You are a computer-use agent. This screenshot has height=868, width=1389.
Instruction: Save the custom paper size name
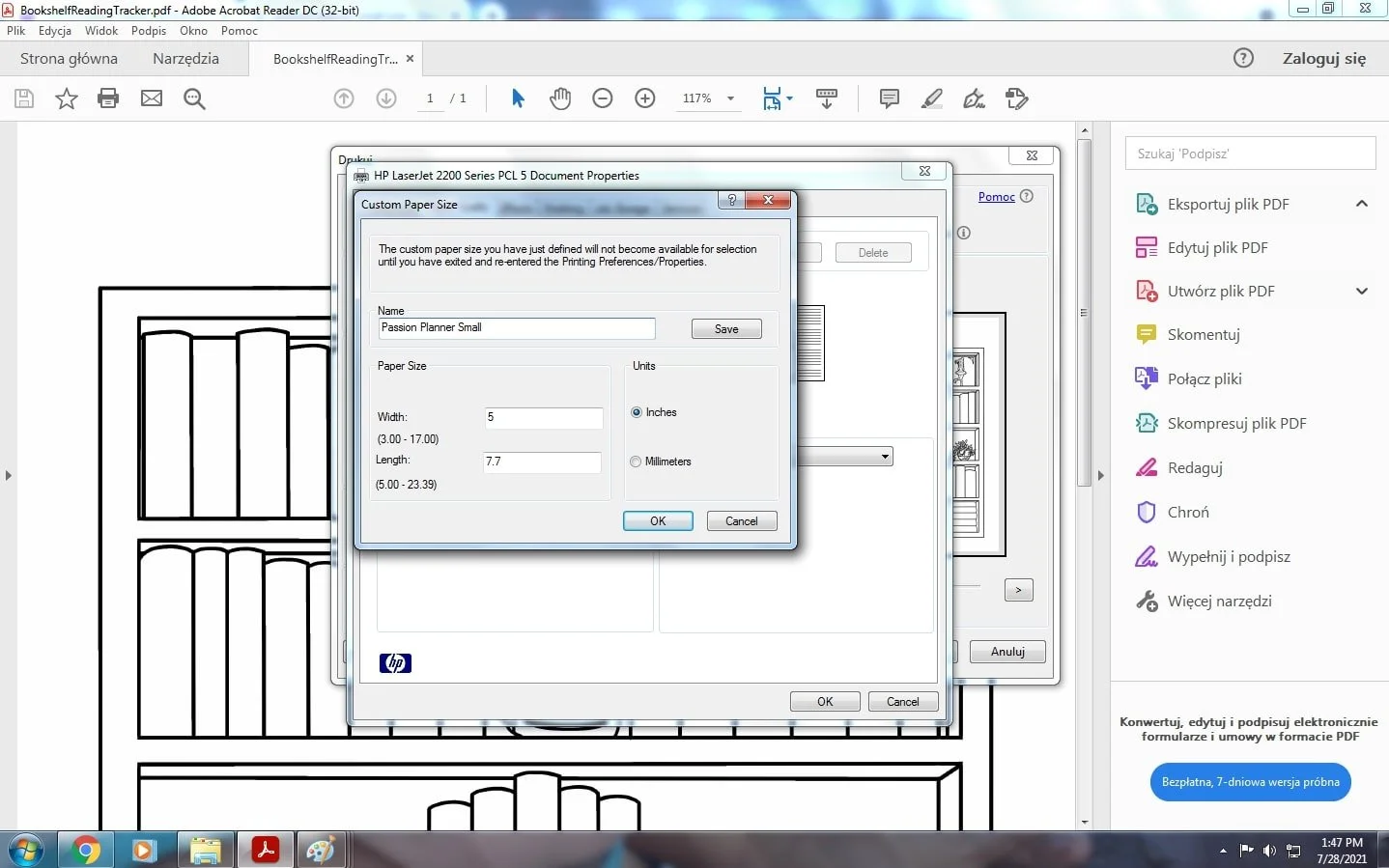tap(725, 328)
